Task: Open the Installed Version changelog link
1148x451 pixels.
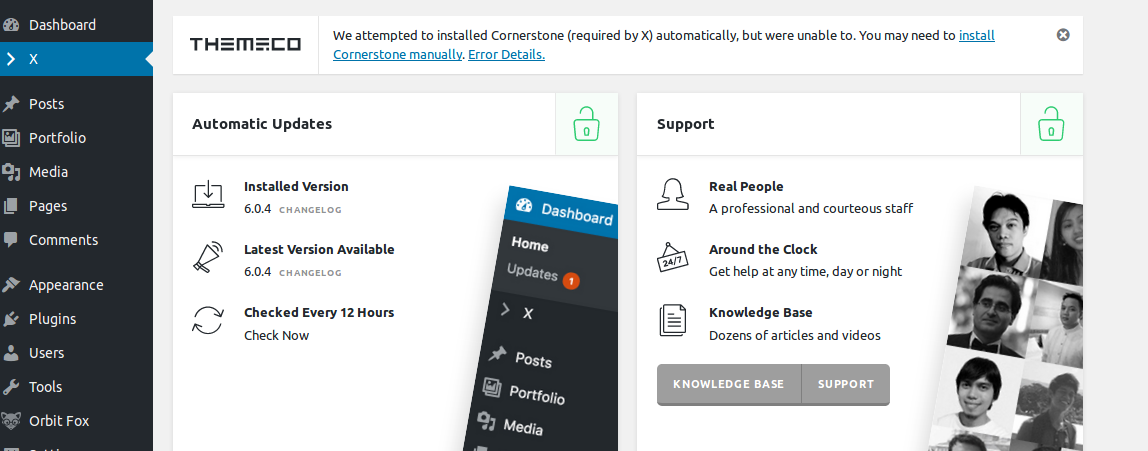Action: 310,210
